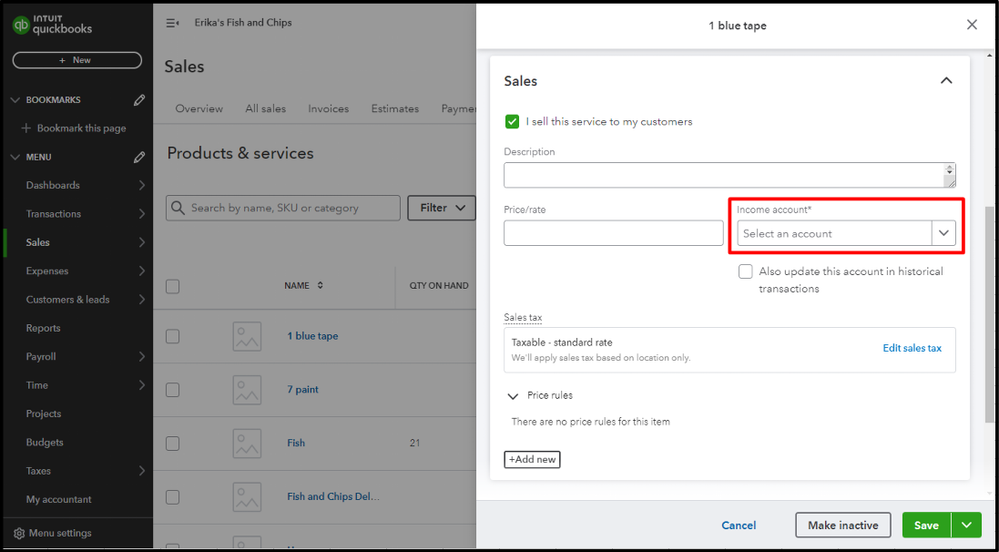The width and height of the screenshot is (999, 552).
Task: Click the QuickBooks logo icon
Action: (20, 27)
